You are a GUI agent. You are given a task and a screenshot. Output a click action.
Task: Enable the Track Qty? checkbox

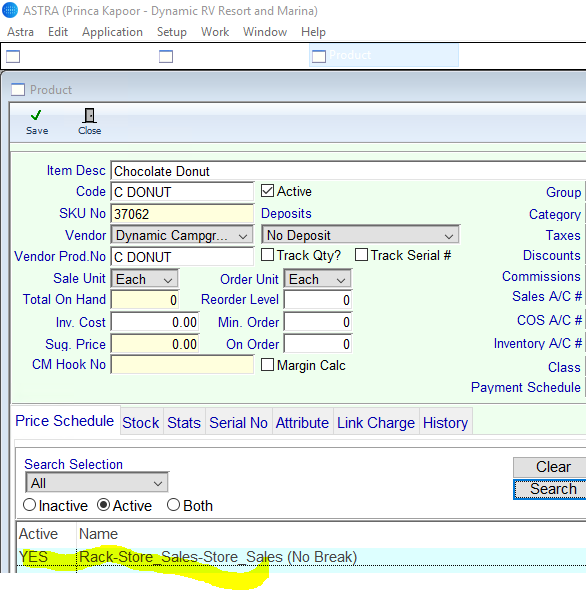click(x=267, y=255)
